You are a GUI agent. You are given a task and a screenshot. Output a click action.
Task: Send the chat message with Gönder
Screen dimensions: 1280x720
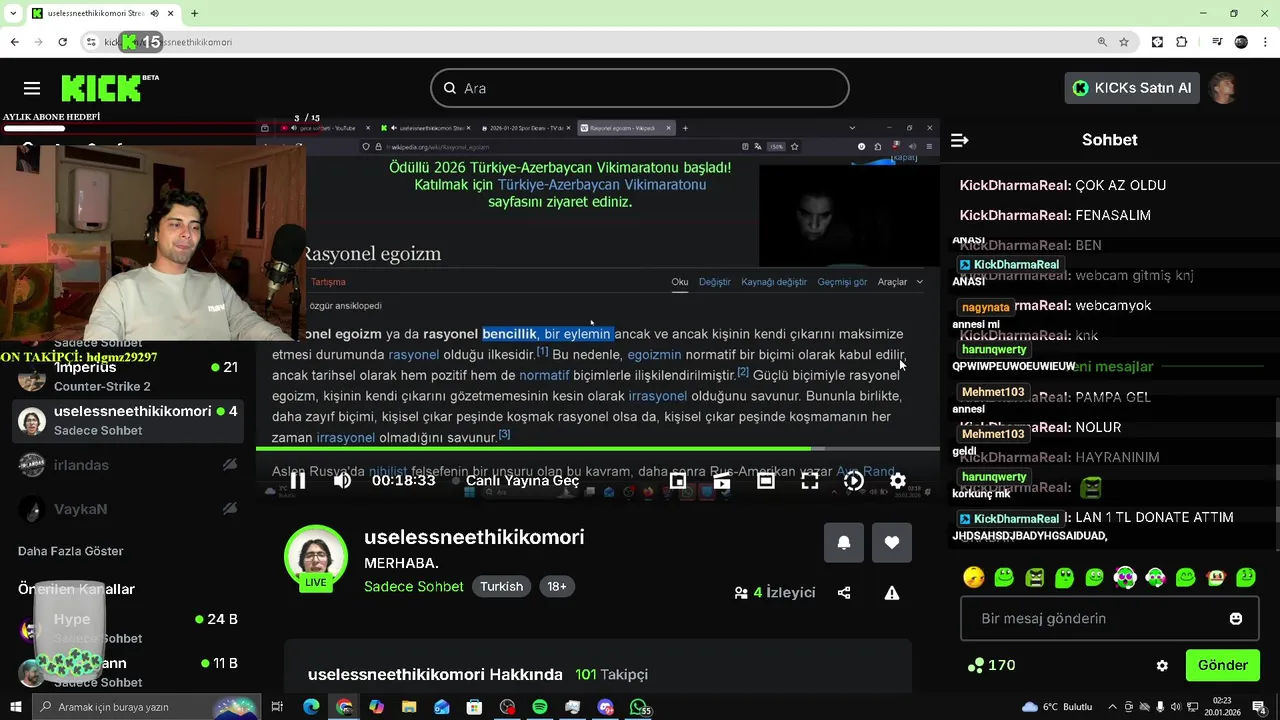pyautogui.click(x=1222, y=665)
